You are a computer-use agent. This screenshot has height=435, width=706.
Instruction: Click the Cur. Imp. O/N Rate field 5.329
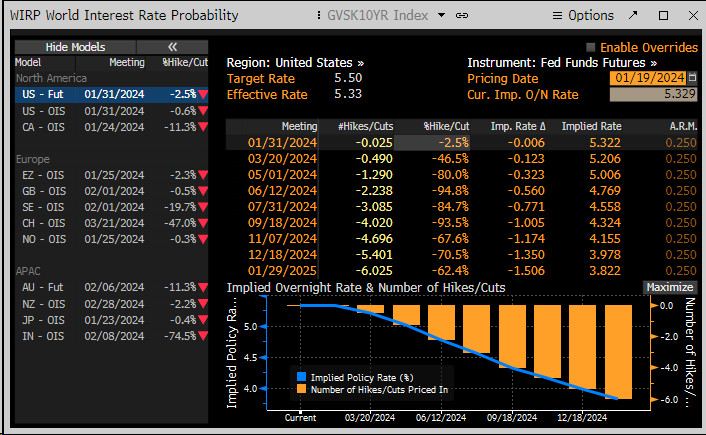[653, 94]
